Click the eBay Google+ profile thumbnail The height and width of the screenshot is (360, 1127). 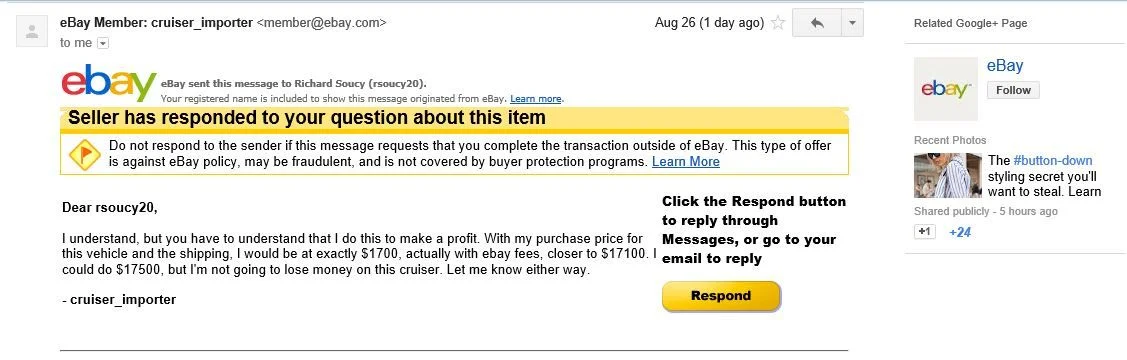click(945, 89)
